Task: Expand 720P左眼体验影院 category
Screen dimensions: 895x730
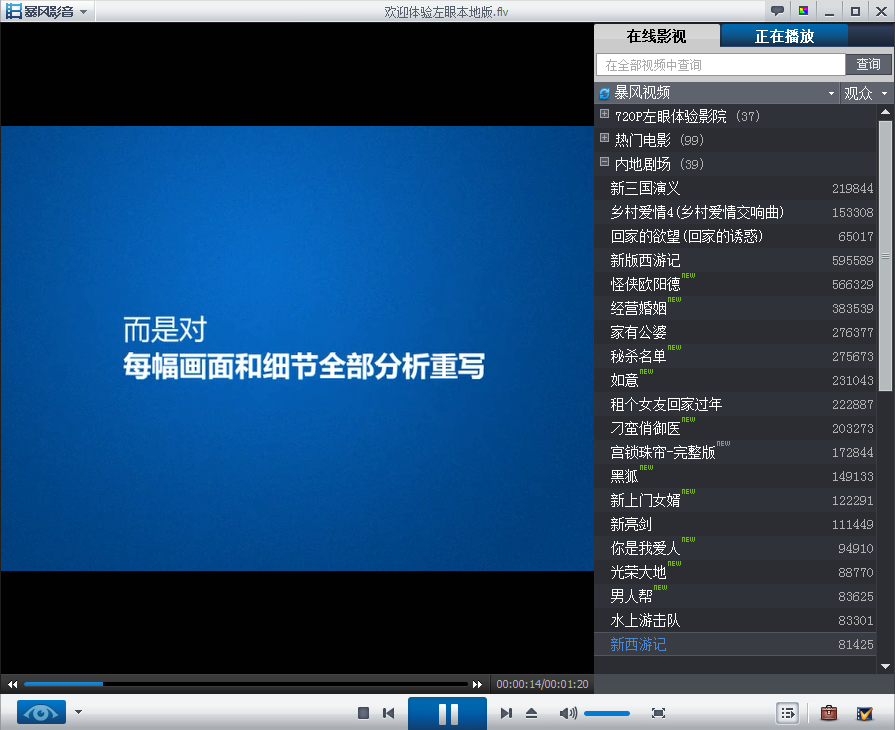Action: [x=604, y=114]
